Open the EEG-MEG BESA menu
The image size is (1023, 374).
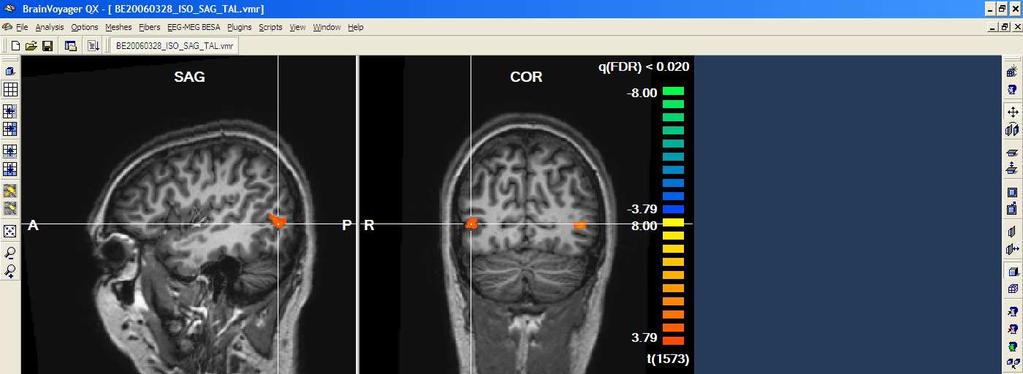click(x=194, y=27)
